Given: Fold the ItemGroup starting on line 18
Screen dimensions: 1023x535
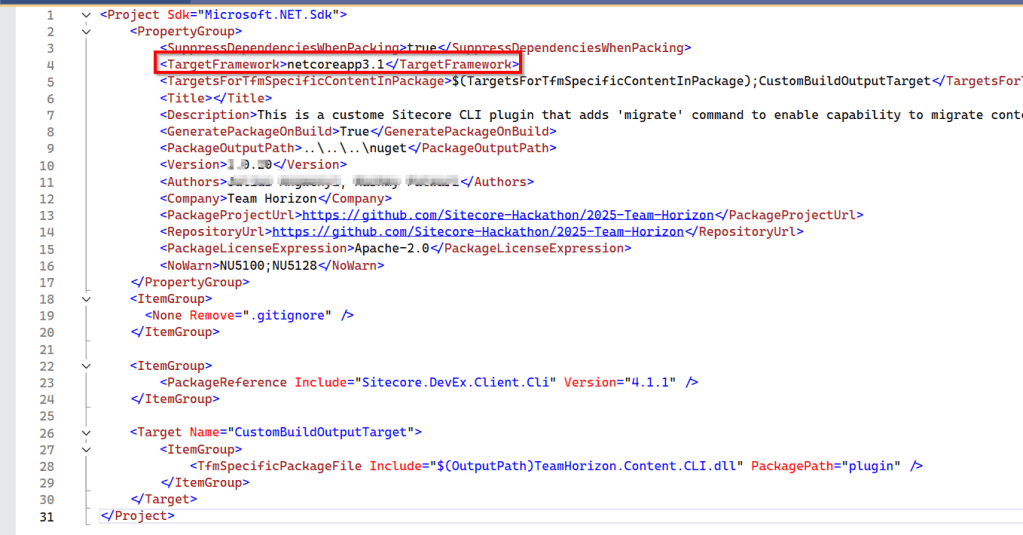Looking at the screenshot, I should [x=86, y=299].
